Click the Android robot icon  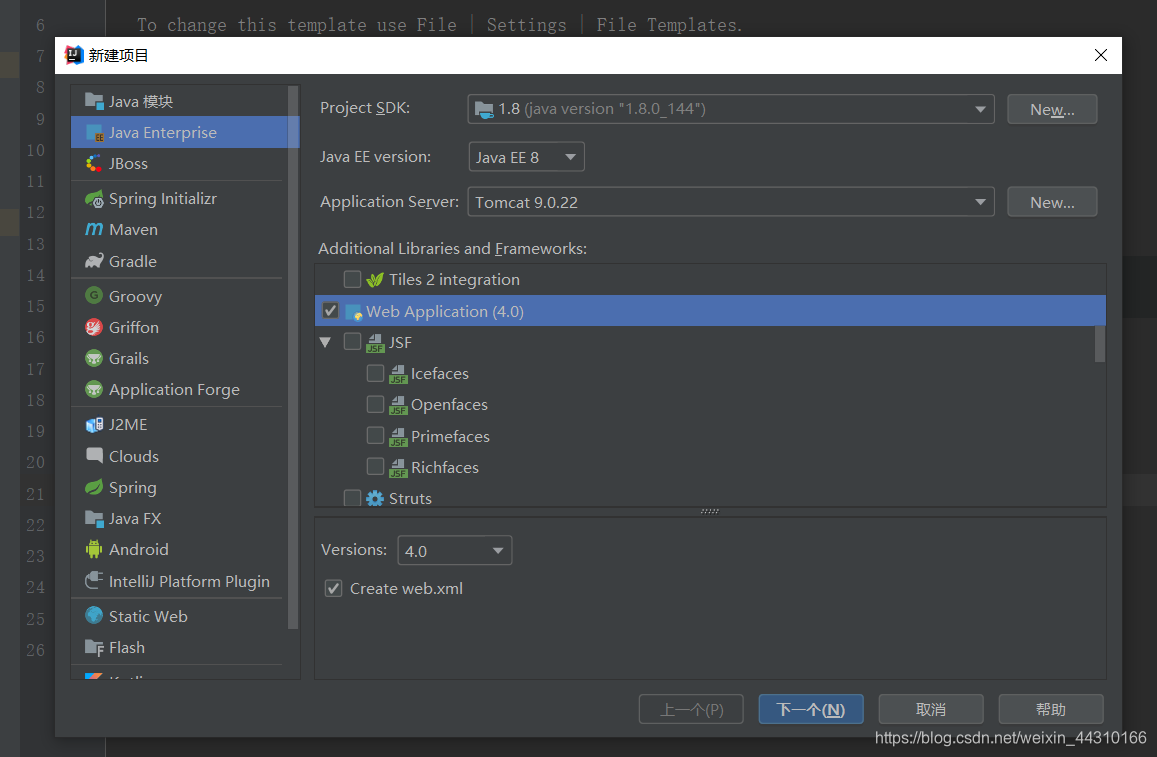point(94,550)
